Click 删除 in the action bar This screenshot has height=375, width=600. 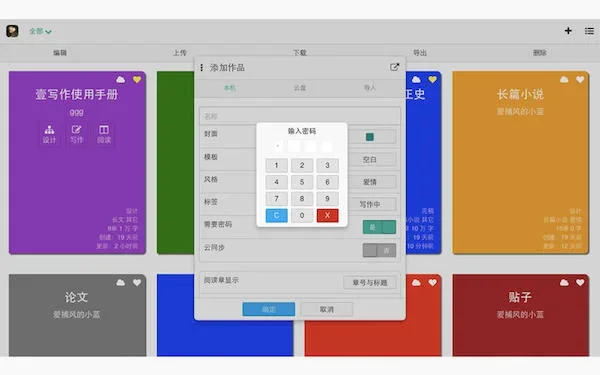(540, 53)
